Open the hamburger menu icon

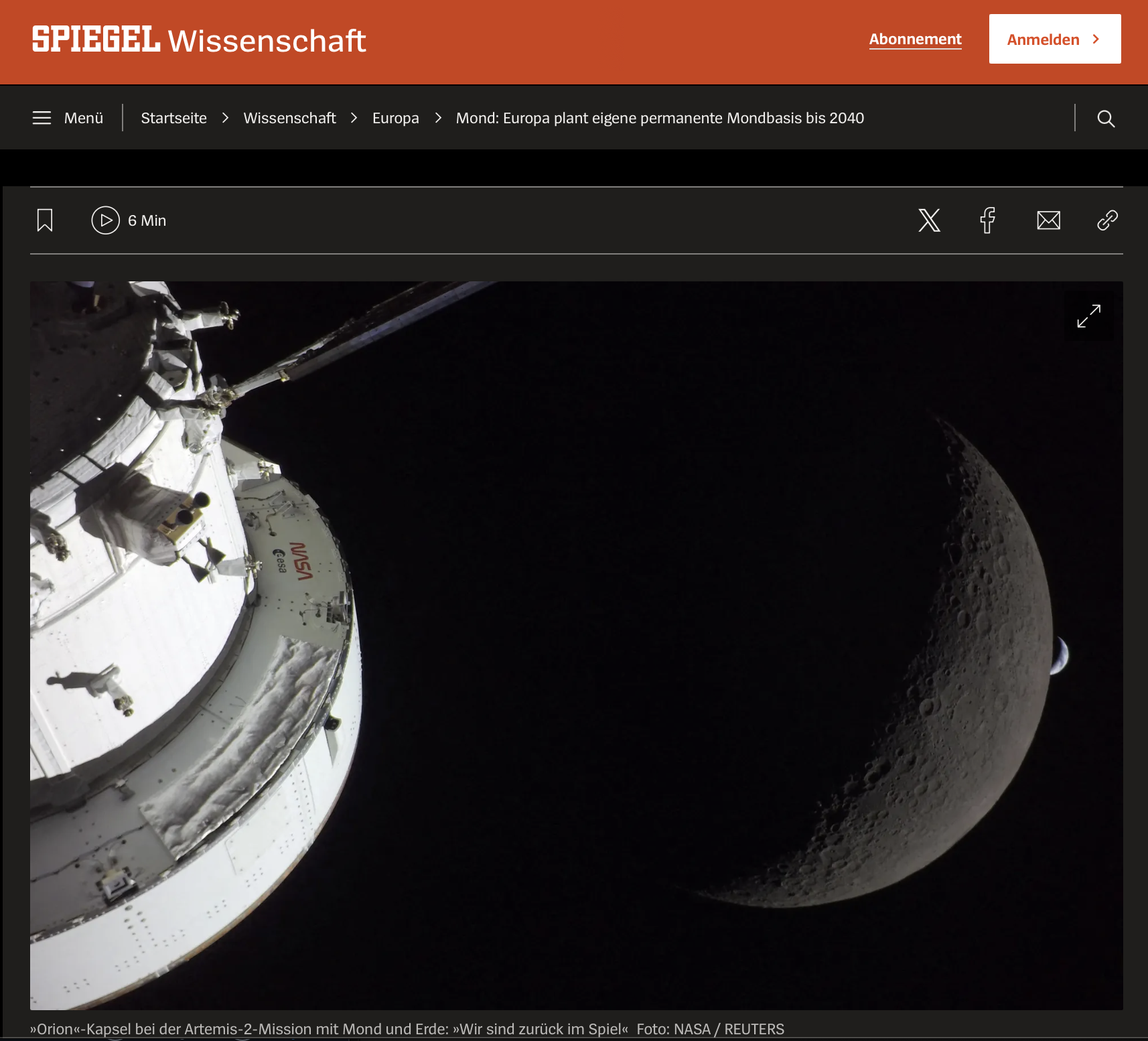click(42, 118)
